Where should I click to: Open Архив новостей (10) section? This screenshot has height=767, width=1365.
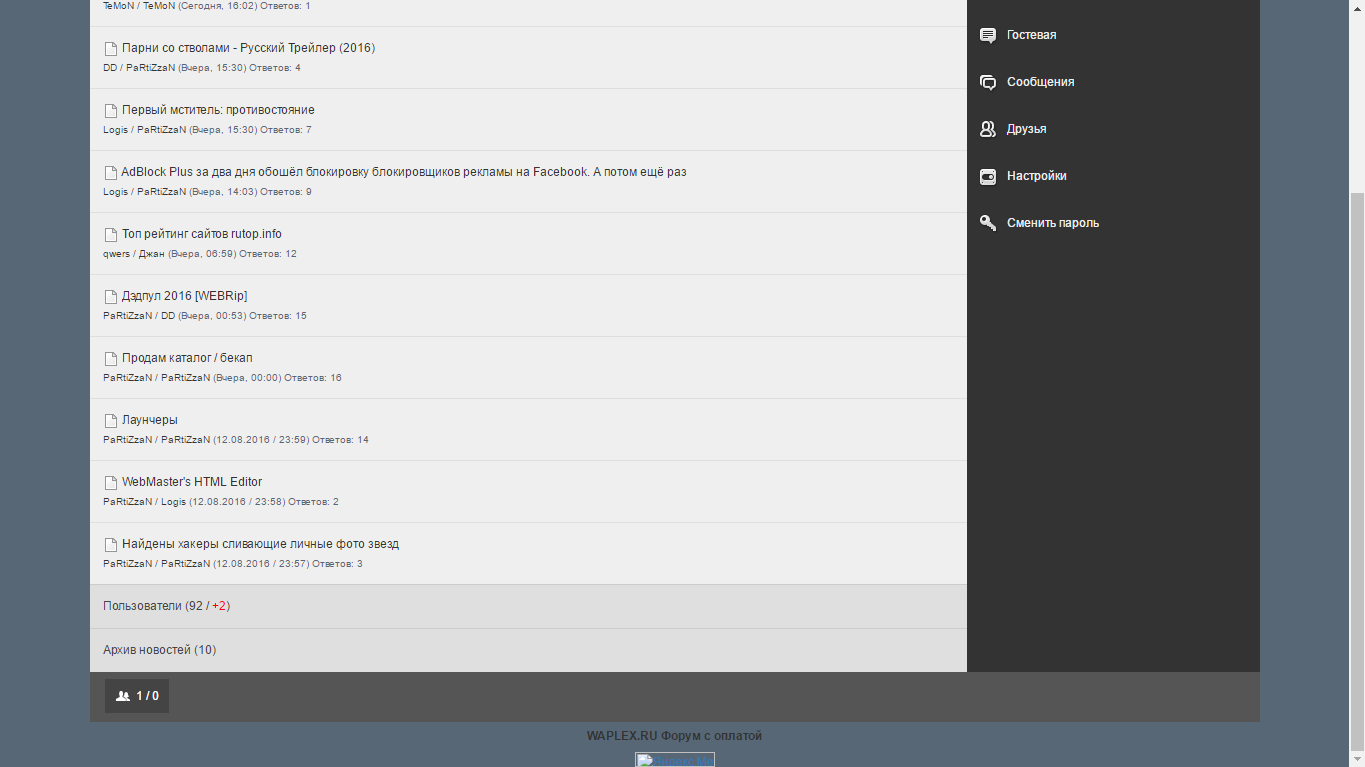tap(528, 650)
